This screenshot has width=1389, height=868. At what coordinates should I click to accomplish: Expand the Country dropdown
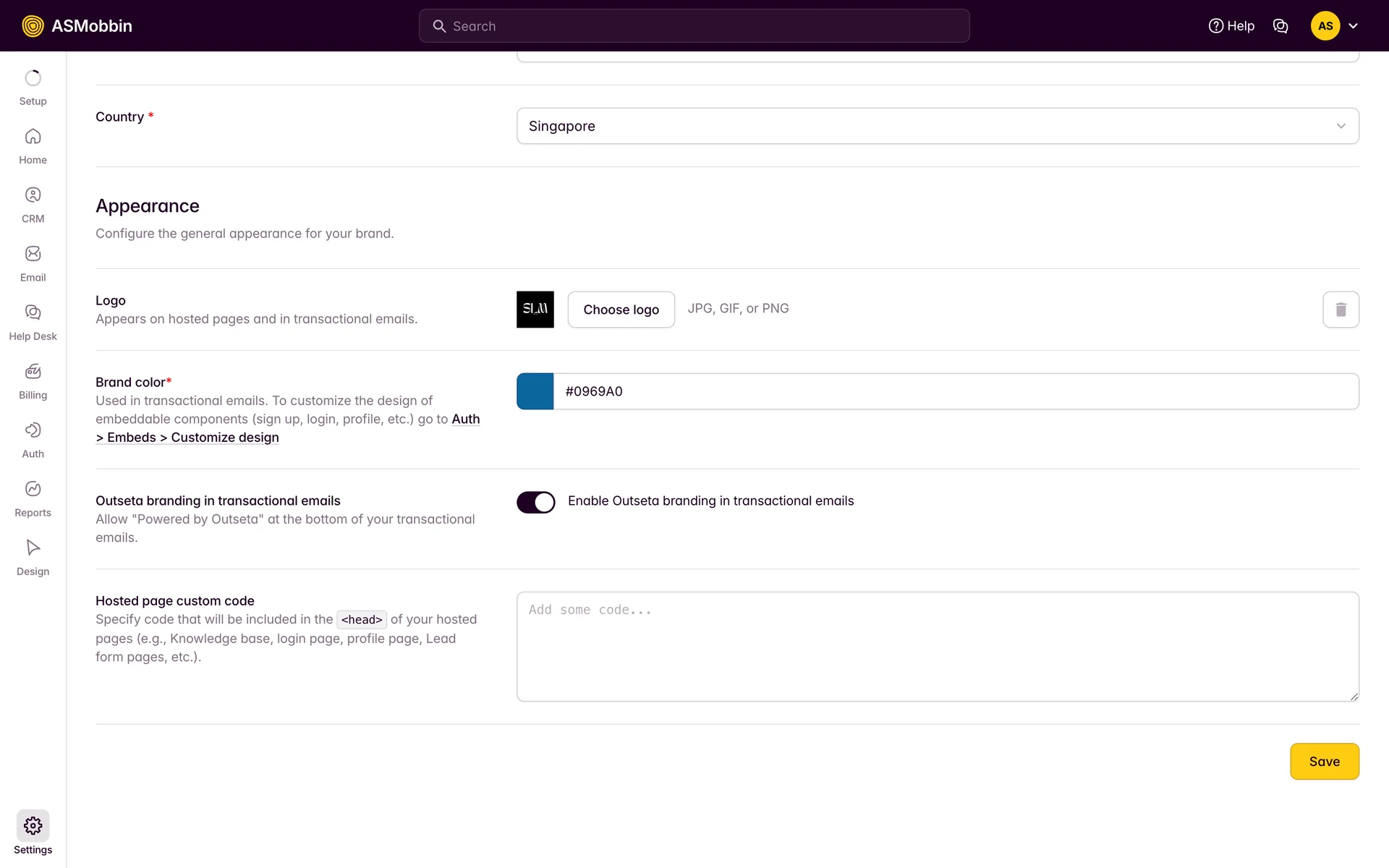[x=937, y=126]
